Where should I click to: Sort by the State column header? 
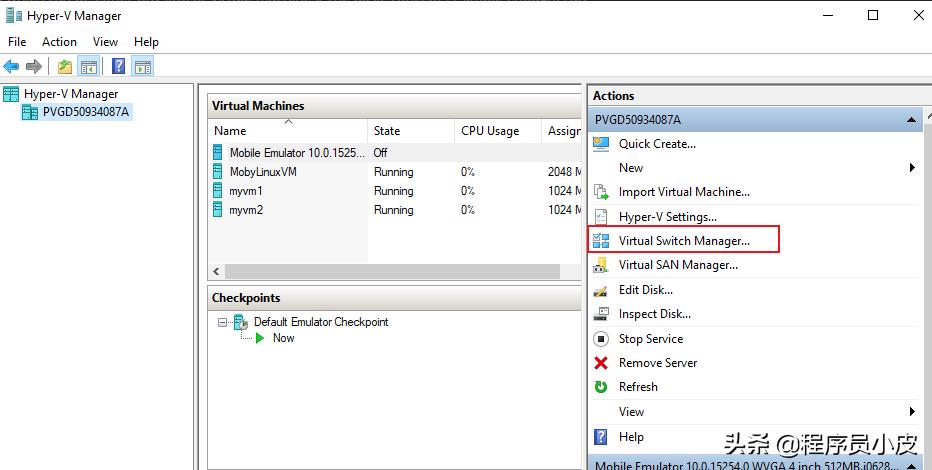(x=411, y=131)
